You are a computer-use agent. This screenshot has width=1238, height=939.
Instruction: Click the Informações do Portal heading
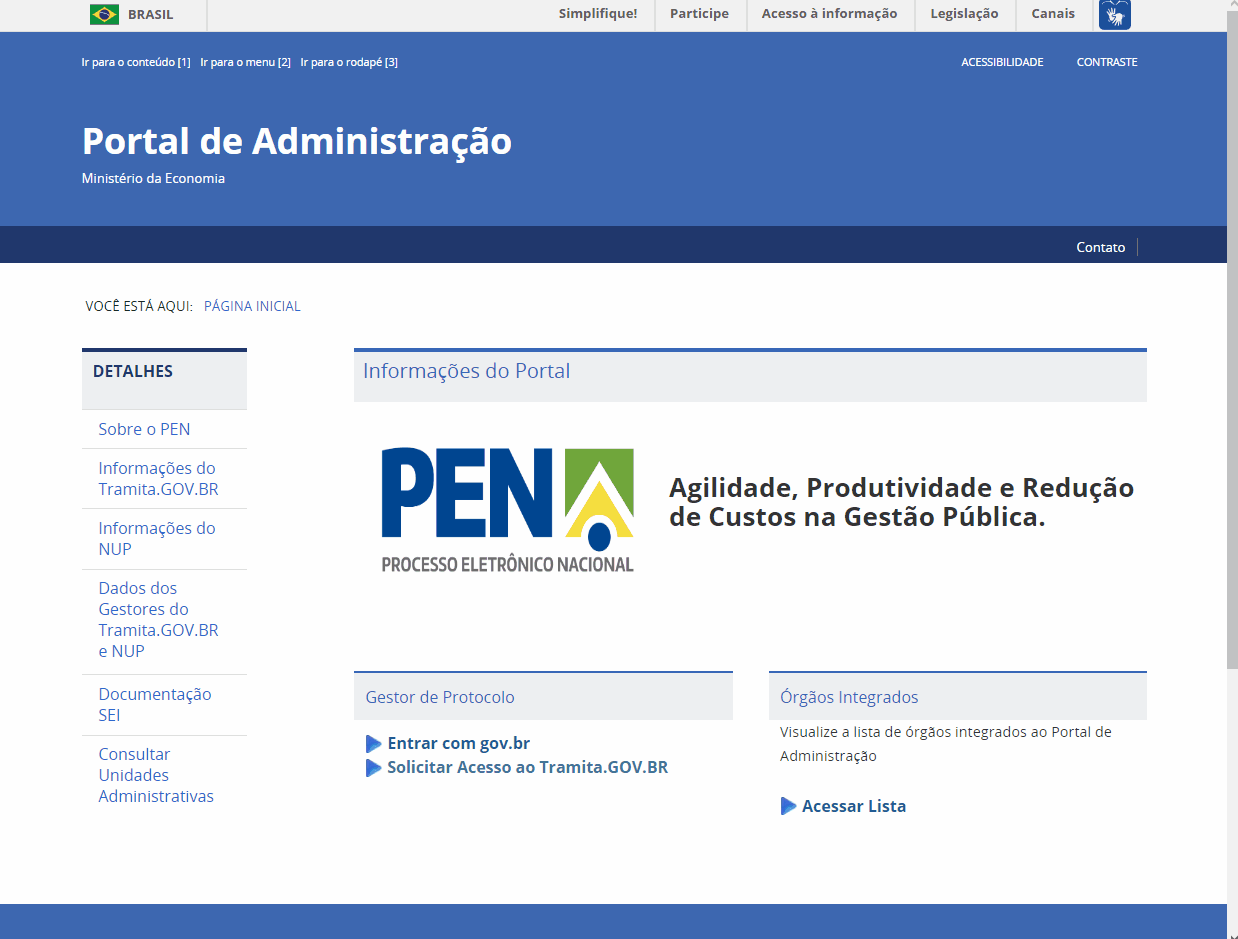466,371
